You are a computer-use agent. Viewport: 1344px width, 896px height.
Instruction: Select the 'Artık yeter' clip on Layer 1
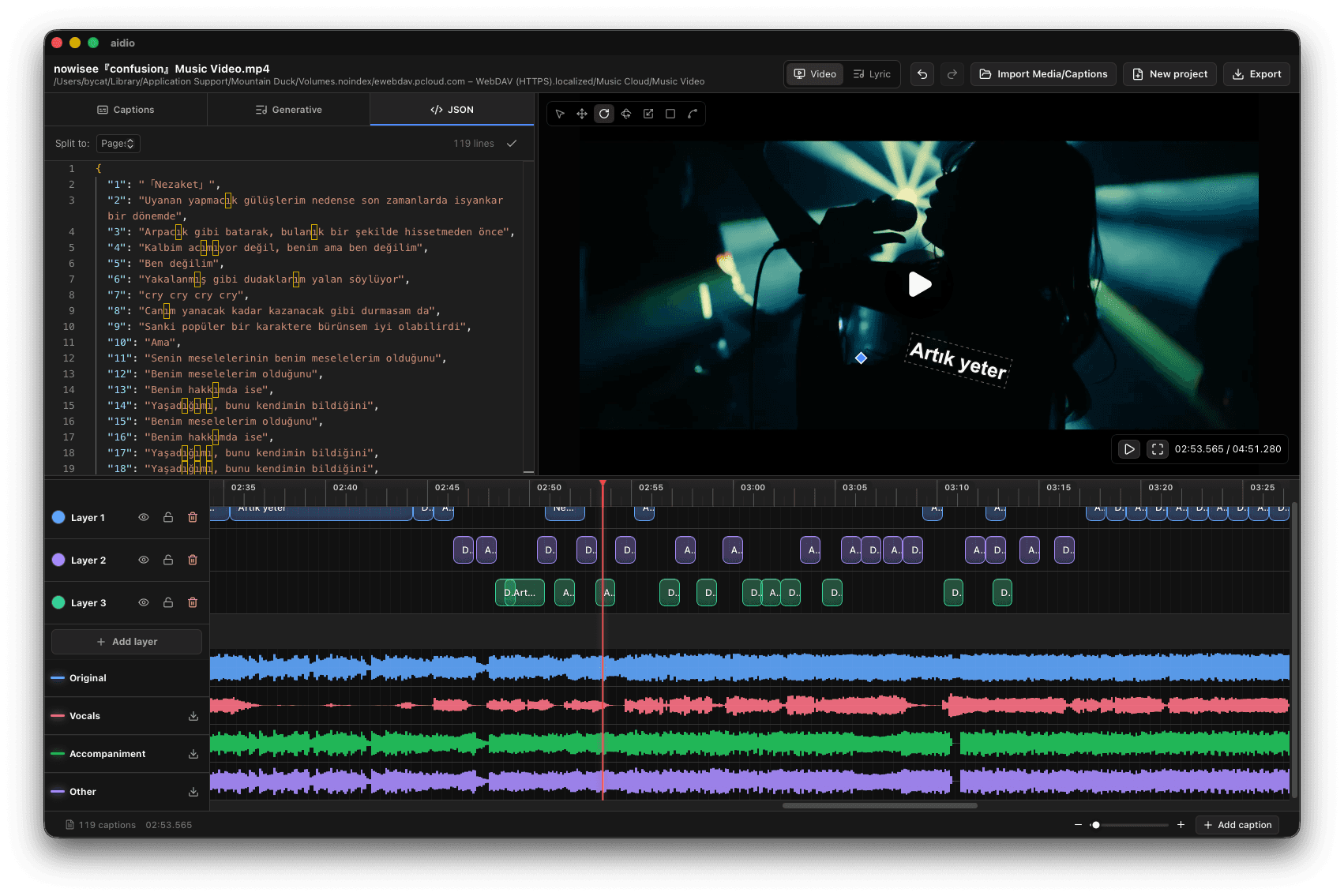tap(321, 512)
